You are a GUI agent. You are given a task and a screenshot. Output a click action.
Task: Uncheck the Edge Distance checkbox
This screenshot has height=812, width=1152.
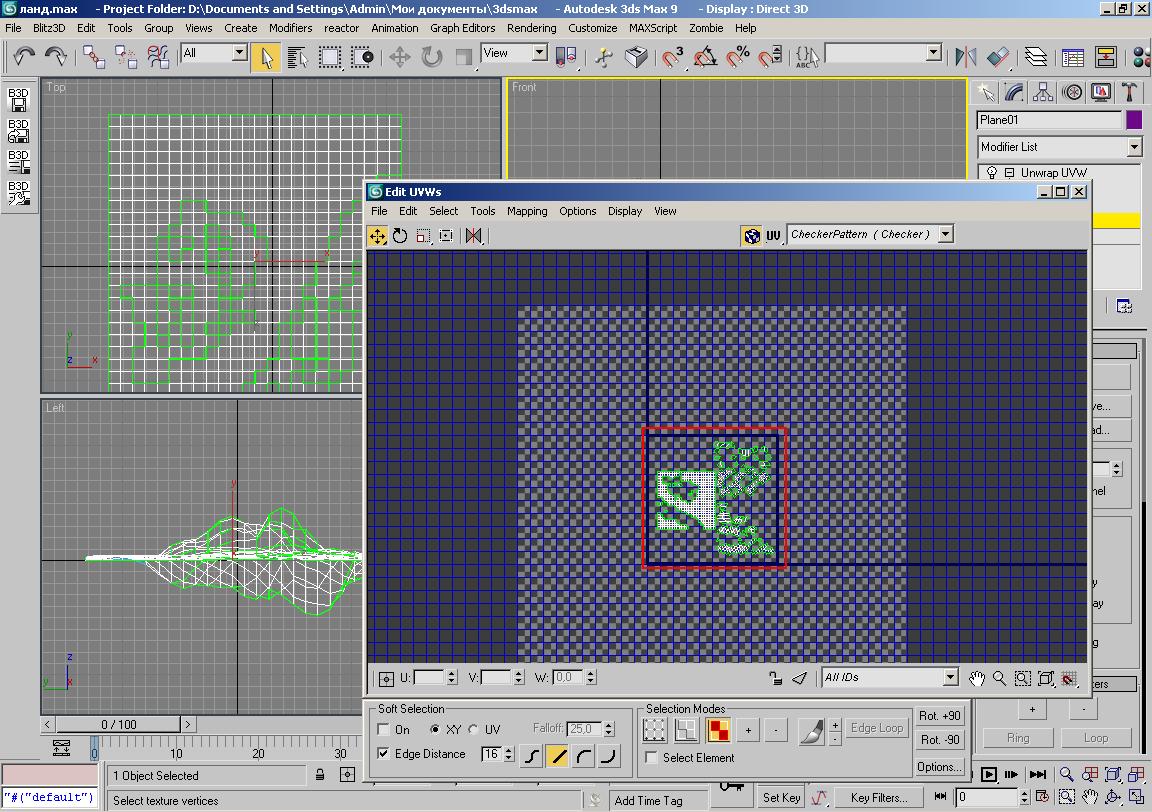point(384,754)
